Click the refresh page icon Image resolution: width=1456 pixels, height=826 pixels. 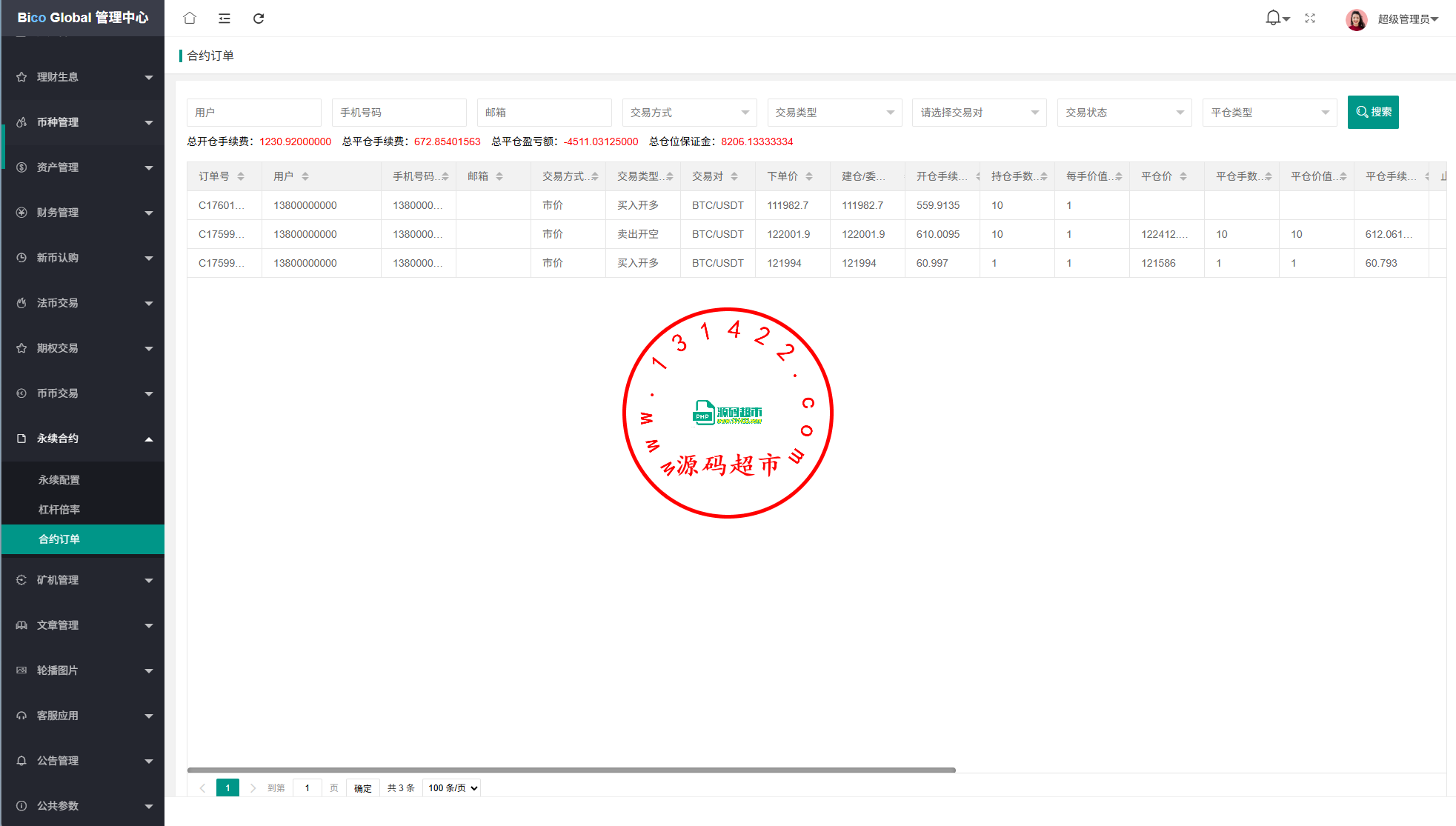pos(259,19)
